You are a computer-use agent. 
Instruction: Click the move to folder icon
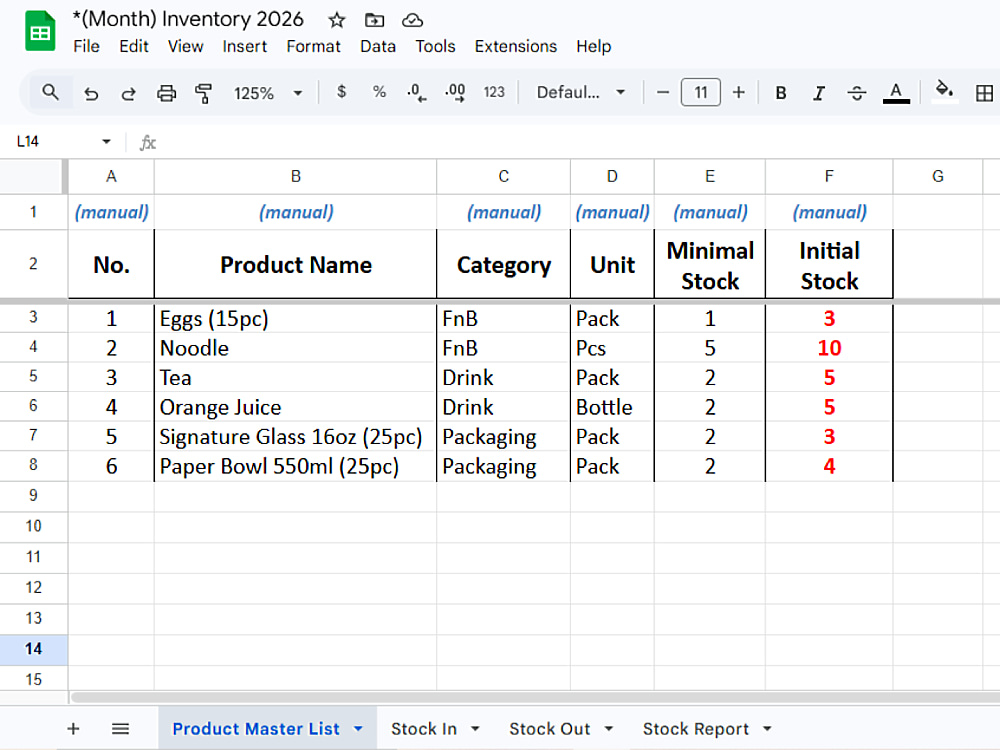pyautogui.click(x=374, y=20)
